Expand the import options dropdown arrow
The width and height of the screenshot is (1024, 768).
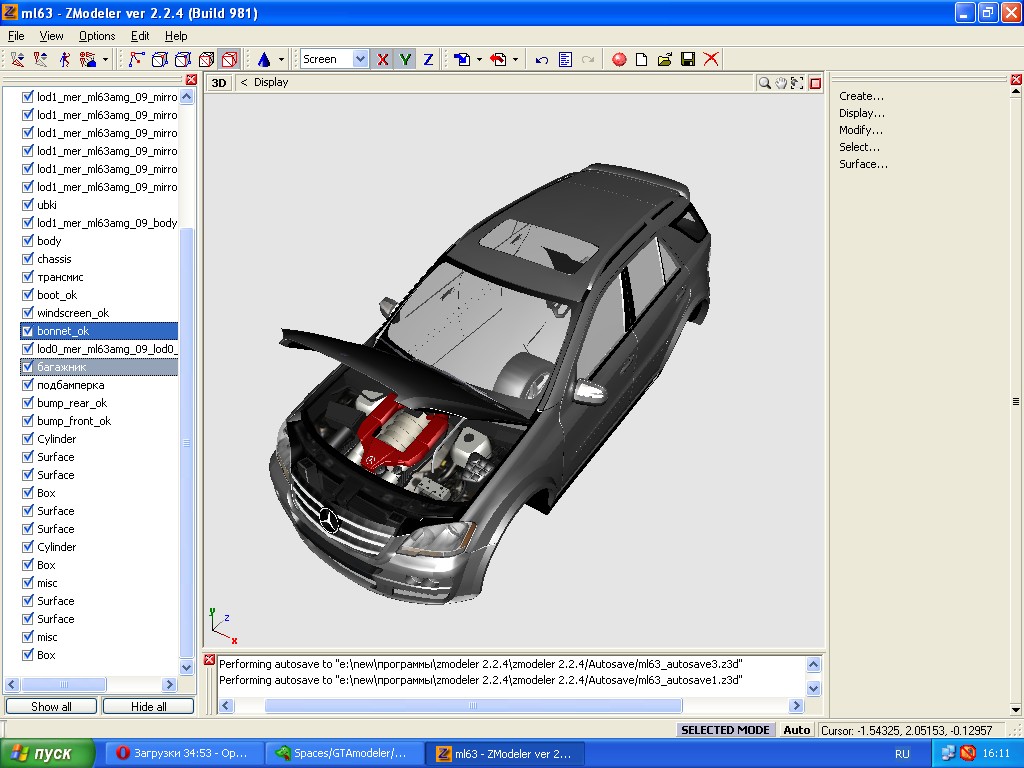tap(479, 59)
